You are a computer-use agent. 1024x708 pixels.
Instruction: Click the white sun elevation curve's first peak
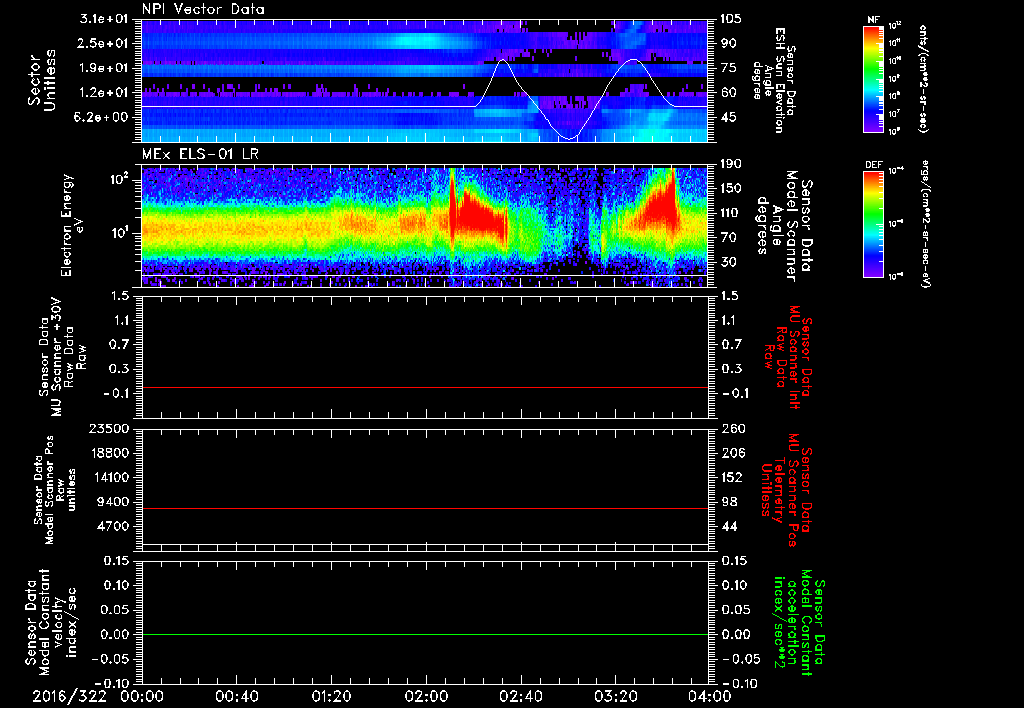pos(502,60)
